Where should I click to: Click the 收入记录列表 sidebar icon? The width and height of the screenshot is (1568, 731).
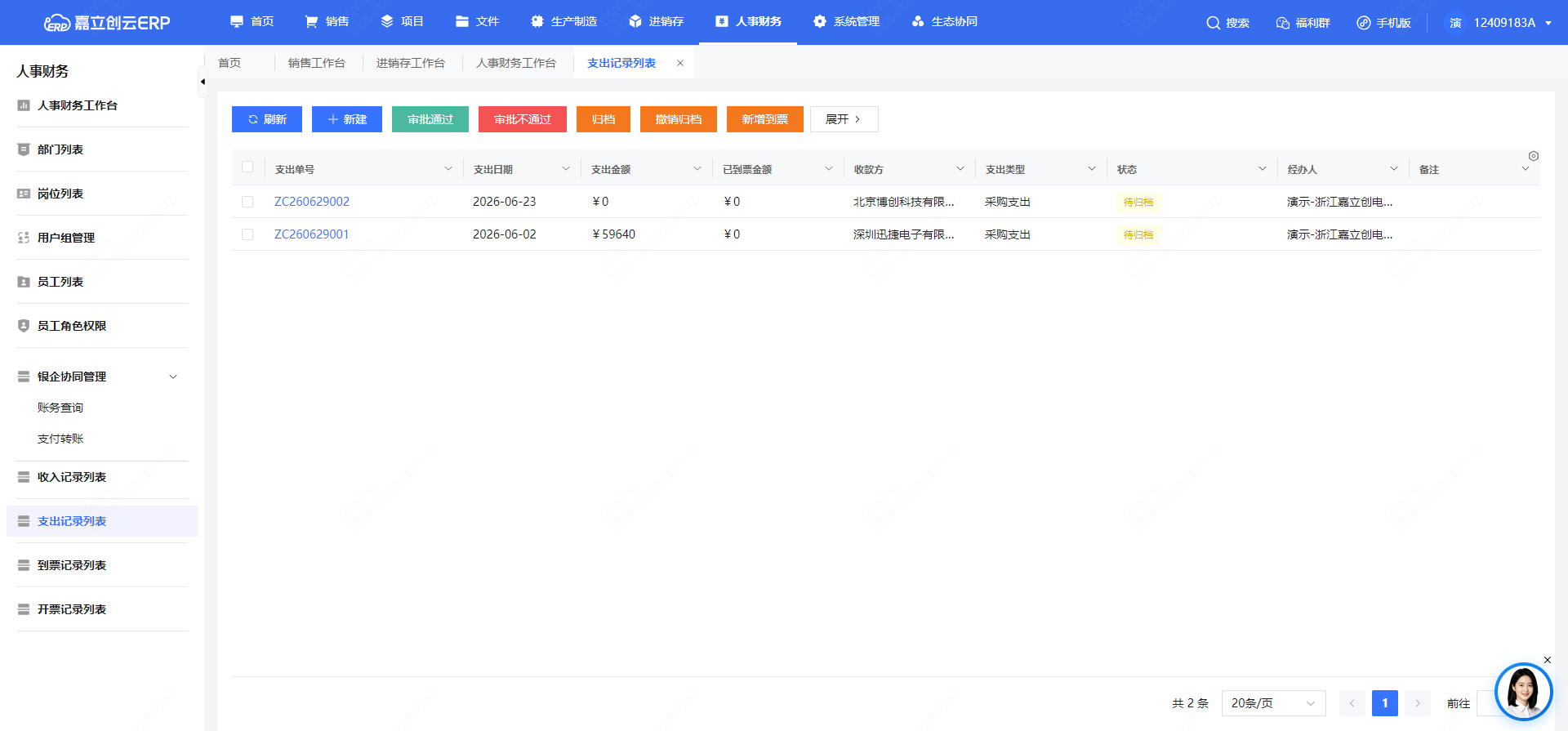[24, 477]
